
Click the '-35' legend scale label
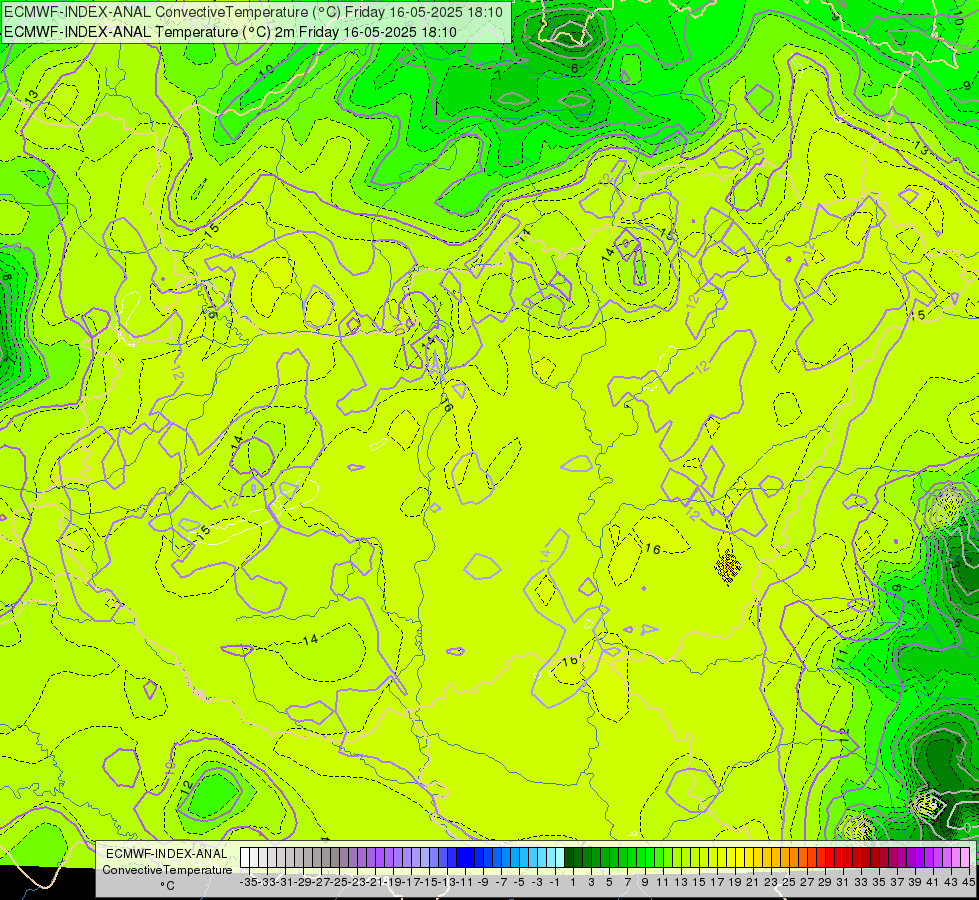(248, 883)
